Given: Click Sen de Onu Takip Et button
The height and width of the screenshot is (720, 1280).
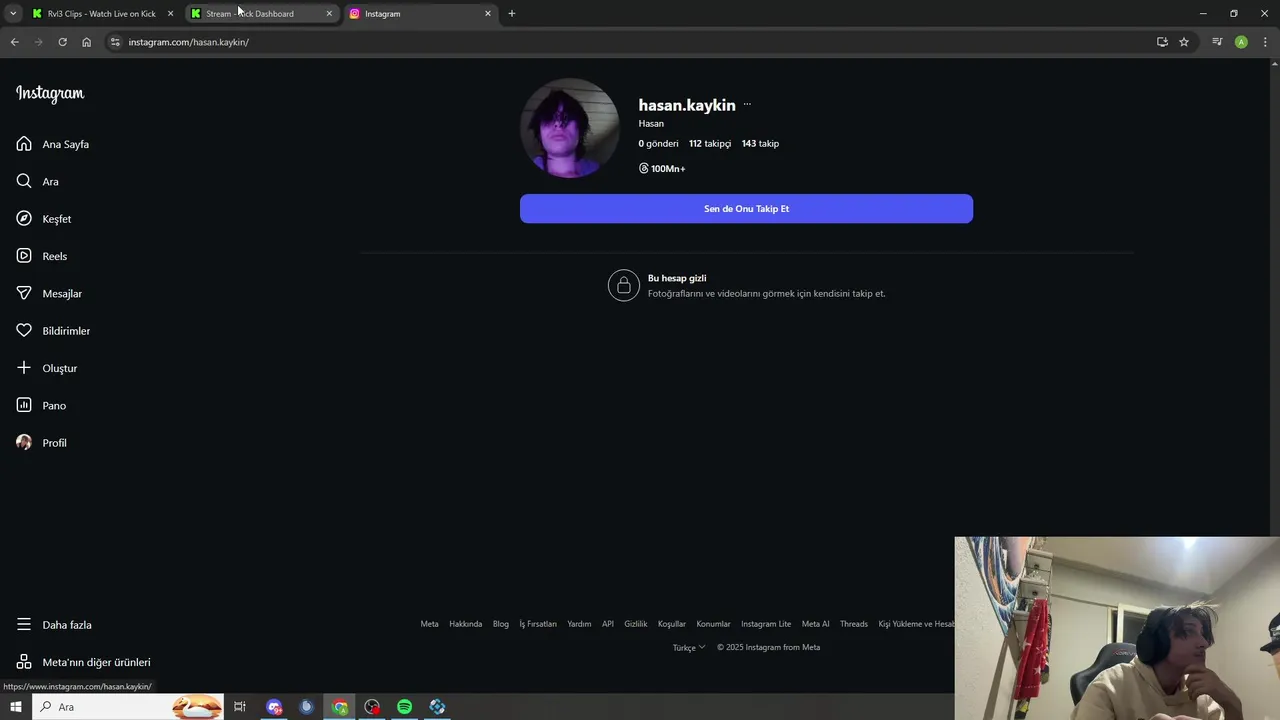Looking at the screenshot, I should click(746, 208).
